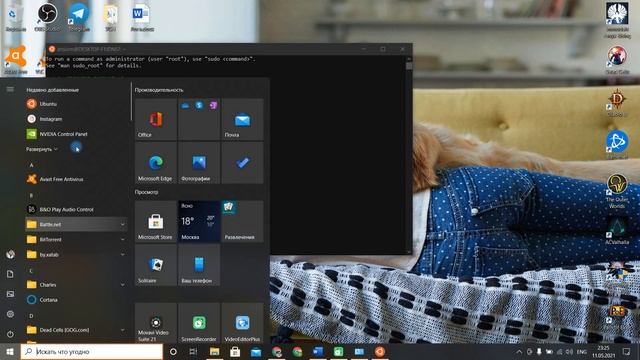The width and height of the screenshot is (640, 360).
Task: Switch to Ubuntu terminal on taskbar
Action: click(380, 351)
